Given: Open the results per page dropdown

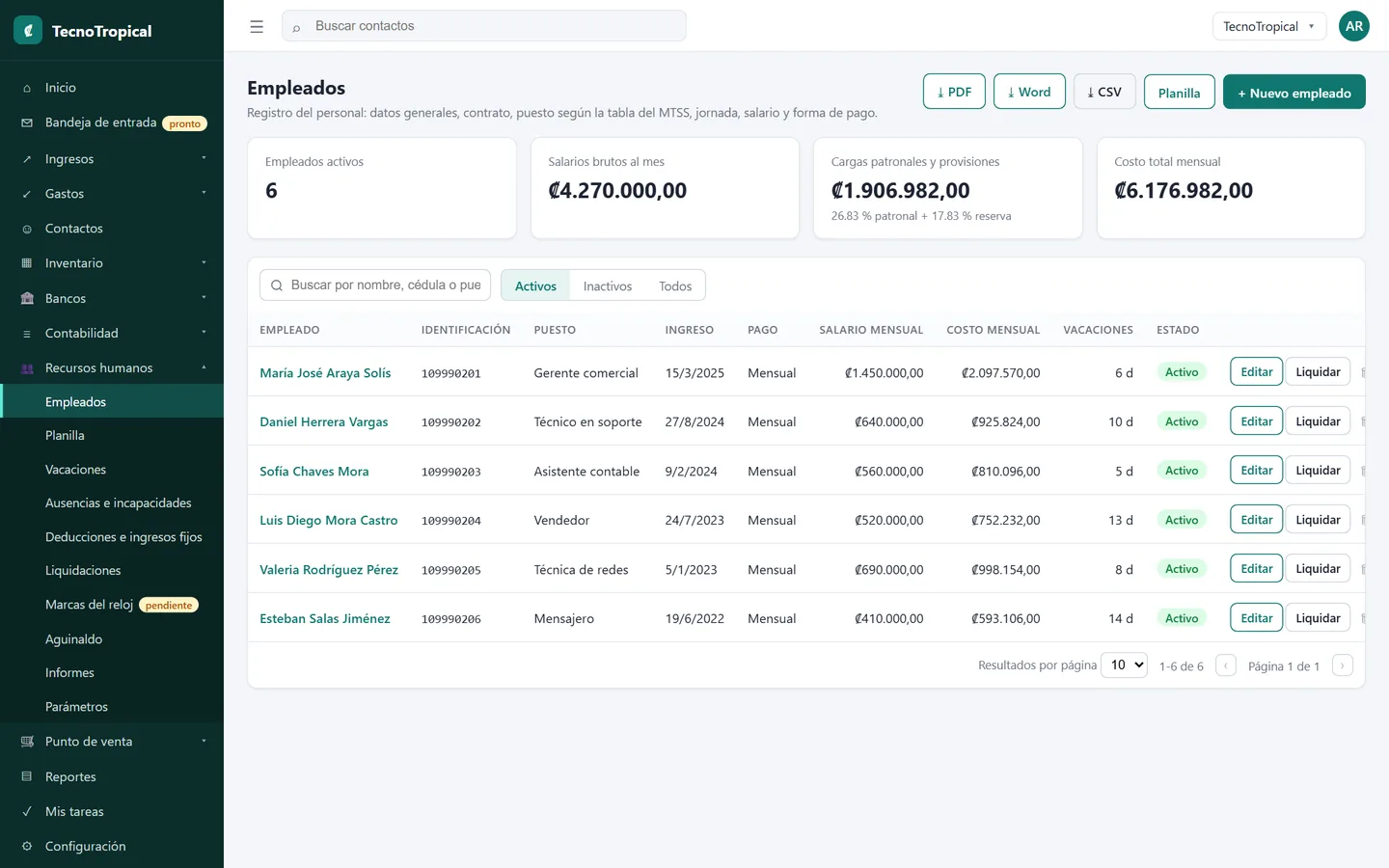Looking at the screenshot, I should (x=1124, y=665).
